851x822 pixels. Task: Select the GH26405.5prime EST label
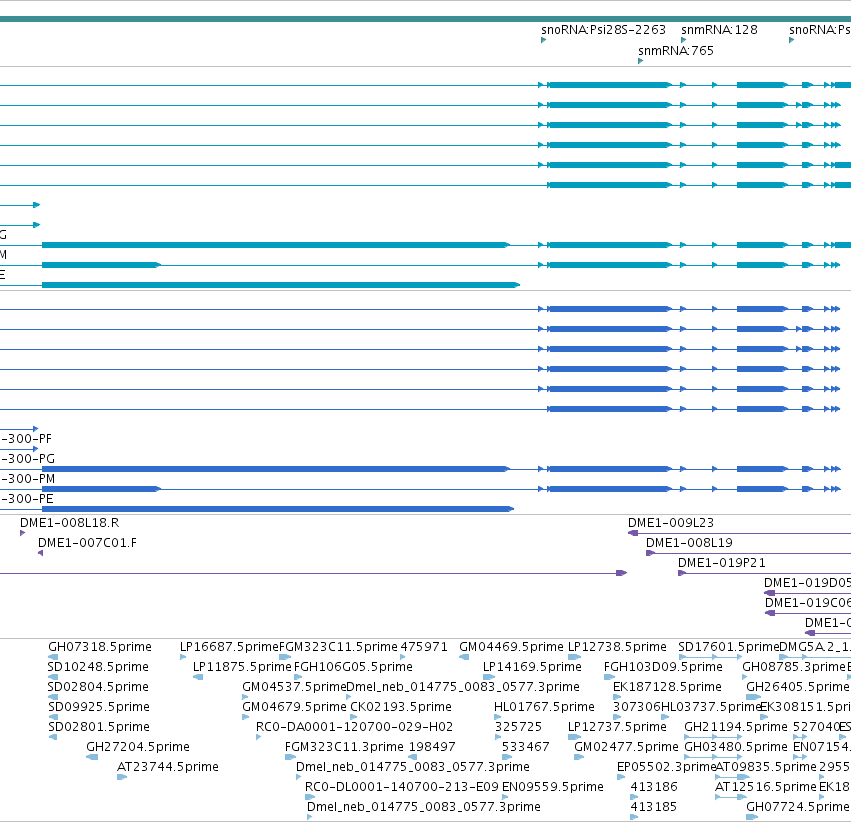click(x=797, y=687)
